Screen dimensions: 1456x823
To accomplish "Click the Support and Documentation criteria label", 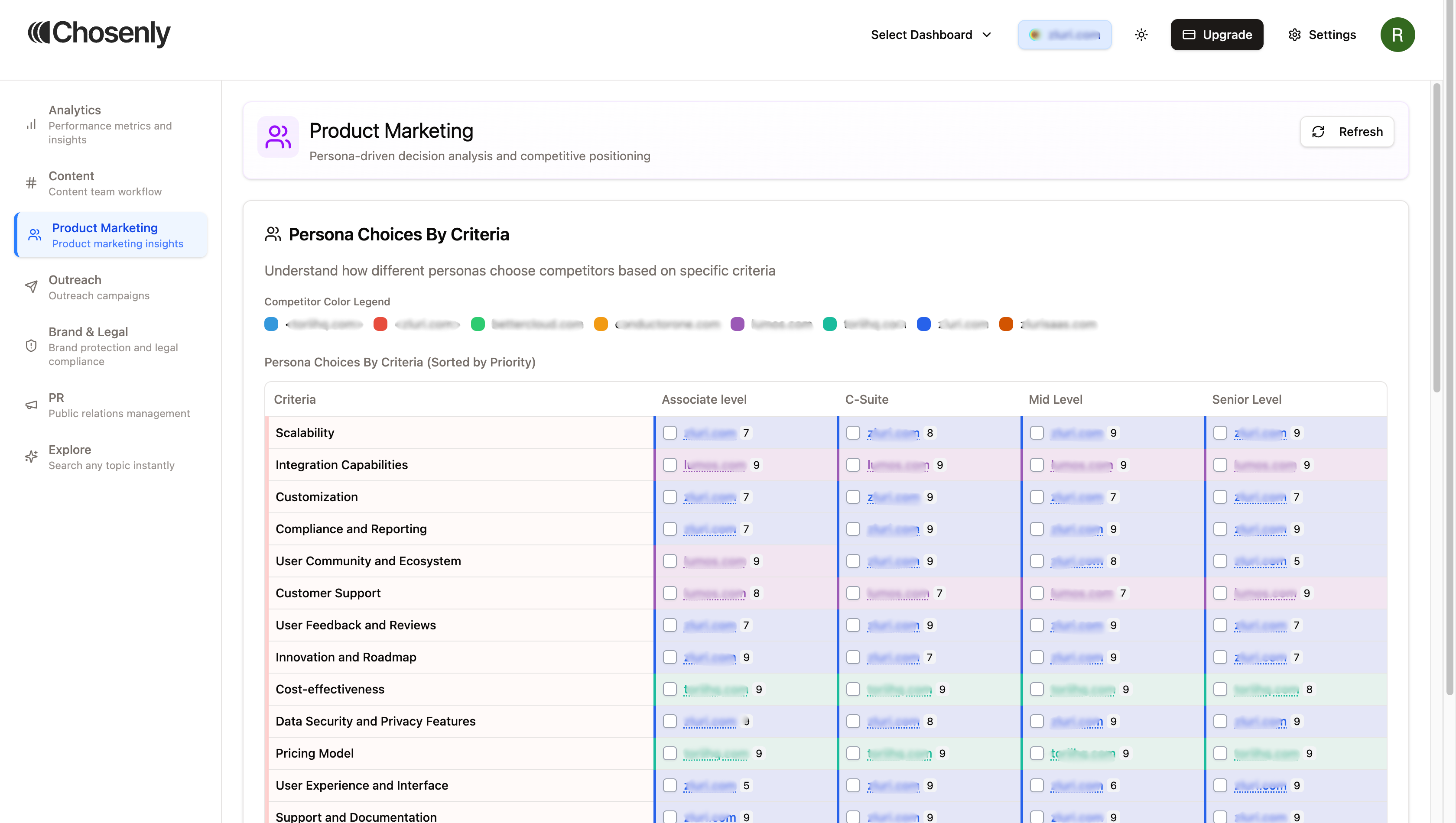I will pyautogui.click(x=356, y=817).
